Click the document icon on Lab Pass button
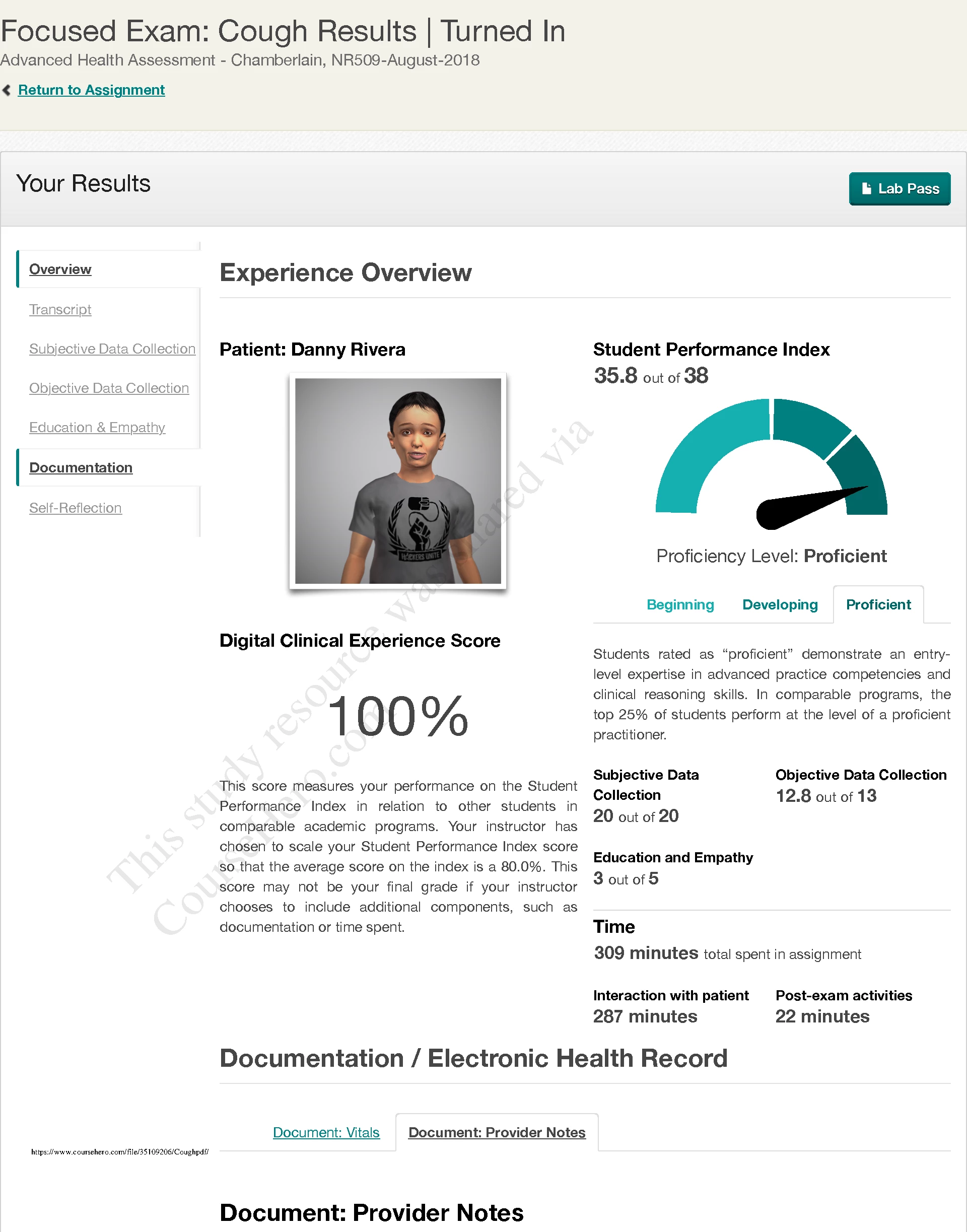This screenshot has height=1232, width=967. coord(866,188)
